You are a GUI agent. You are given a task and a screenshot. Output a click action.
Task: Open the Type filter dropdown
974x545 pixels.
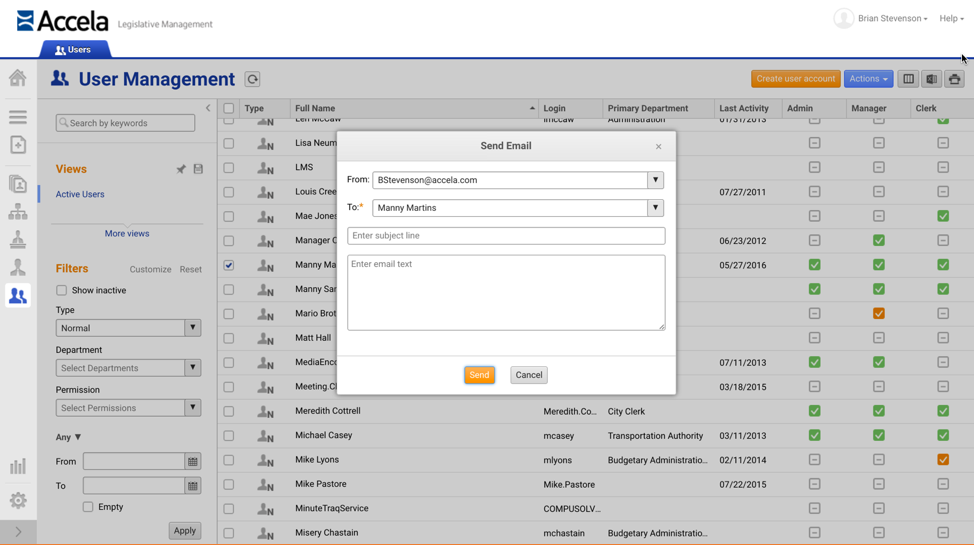[x=193, y=328]
